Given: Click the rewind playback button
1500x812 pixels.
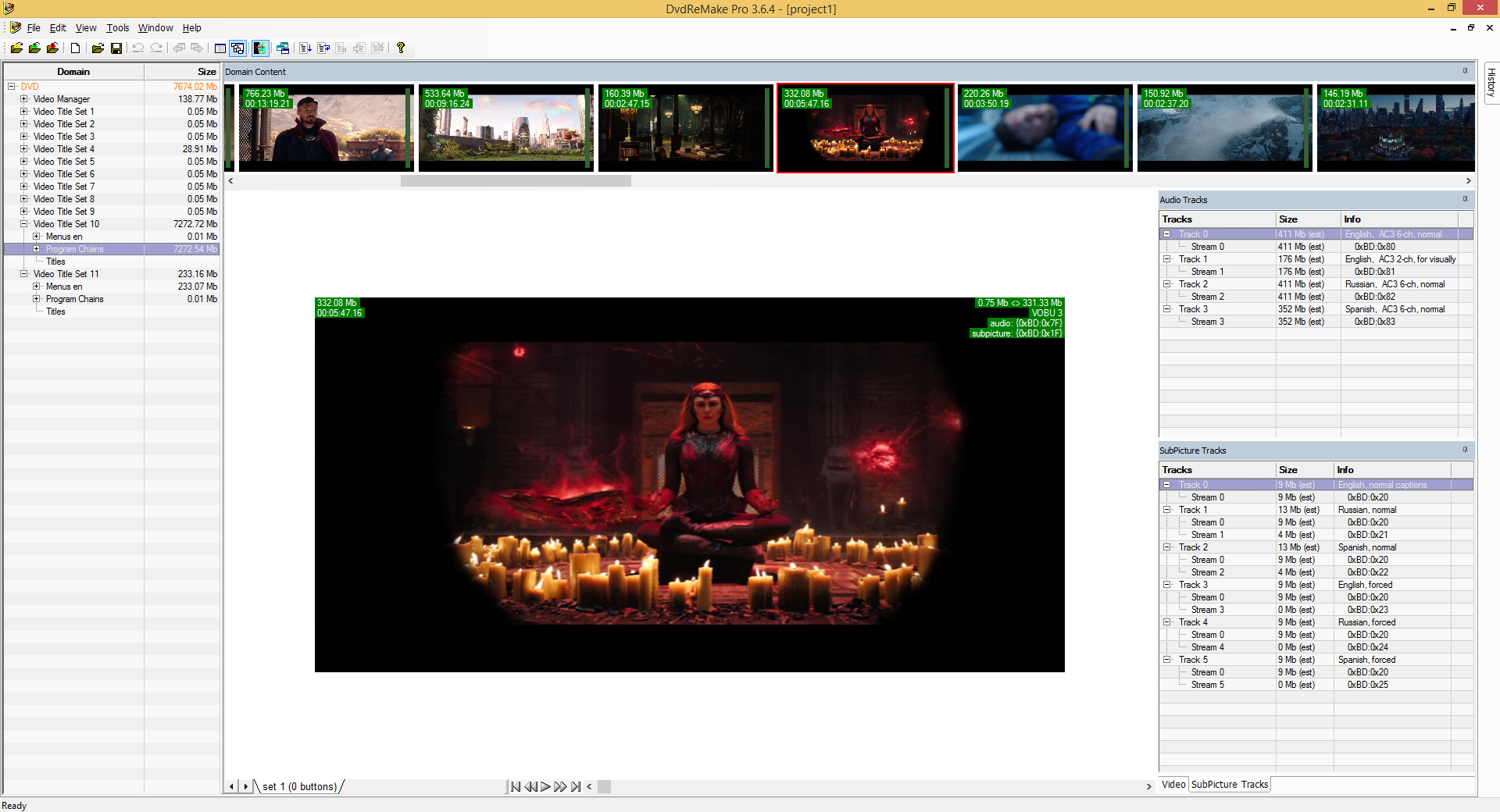Looking at the screenshot, I should [530, 786].
